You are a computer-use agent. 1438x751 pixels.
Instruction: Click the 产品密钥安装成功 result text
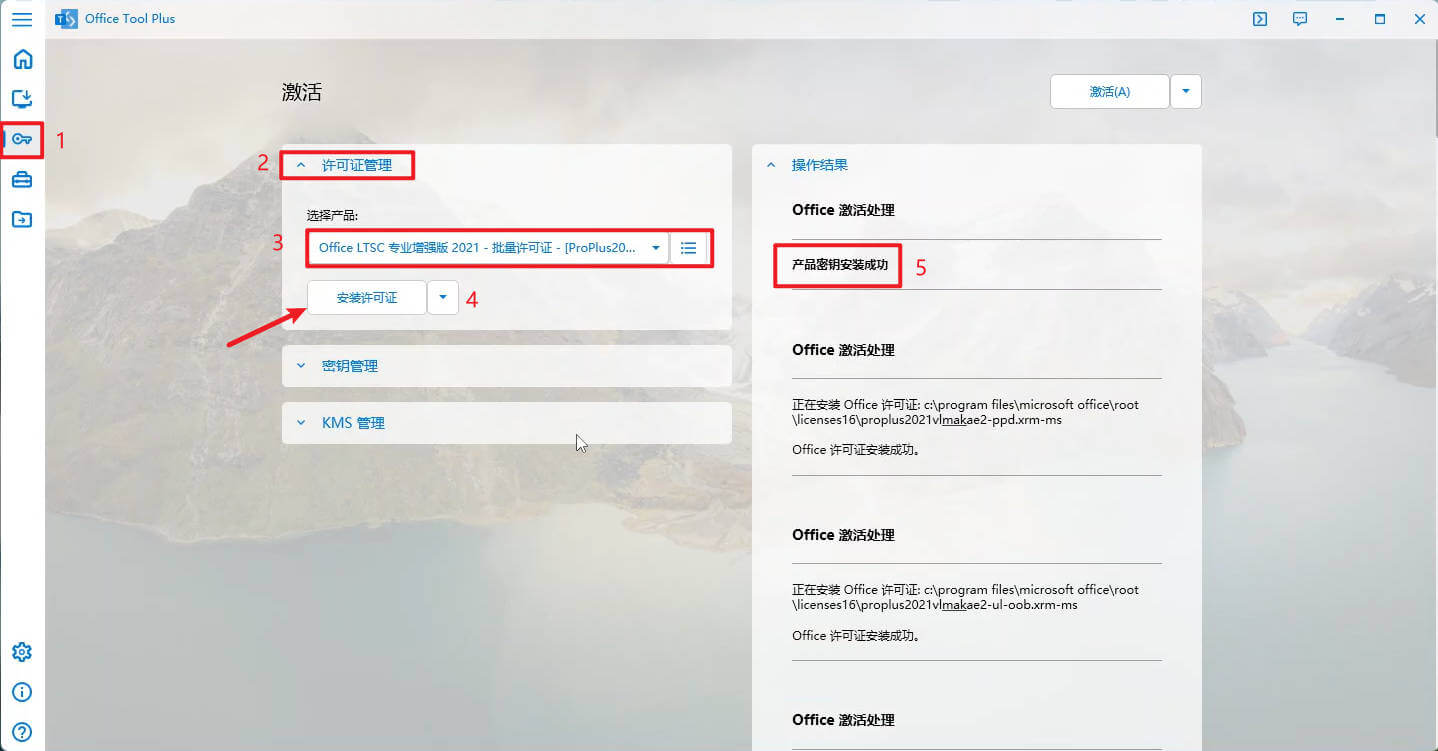click(840, 265)
